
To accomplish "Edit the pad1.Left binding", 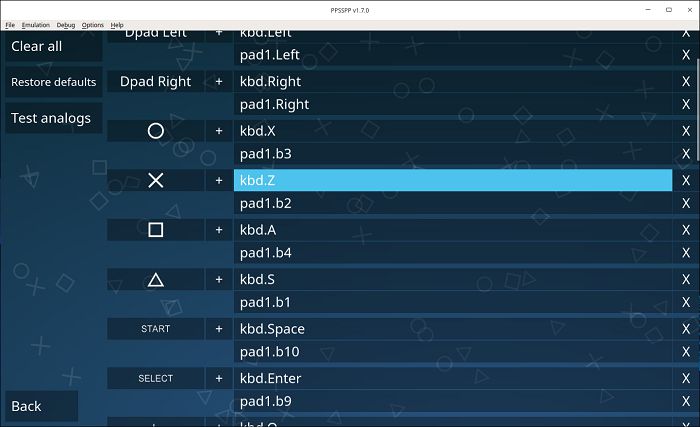I will pos(453,54).
